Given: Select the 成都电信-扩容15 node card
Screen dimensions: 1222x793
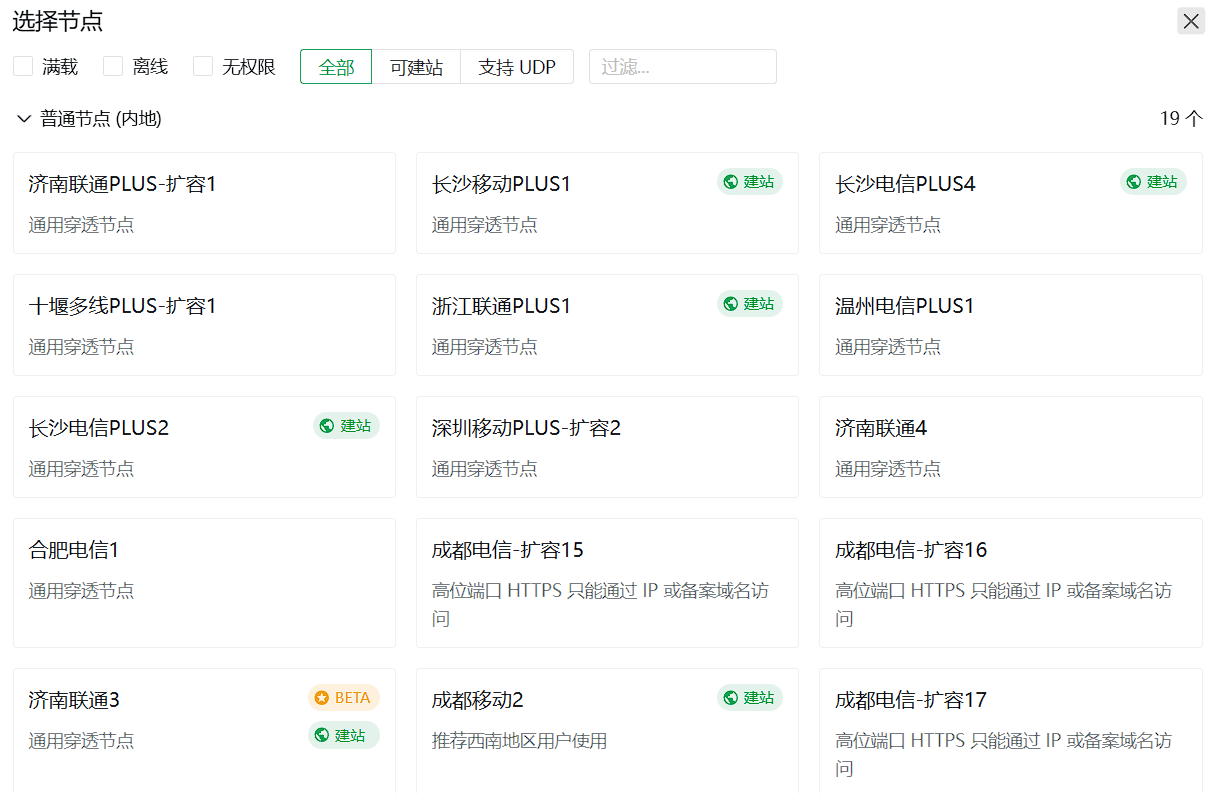Looking at the screenshot, I should coord(607,582).
